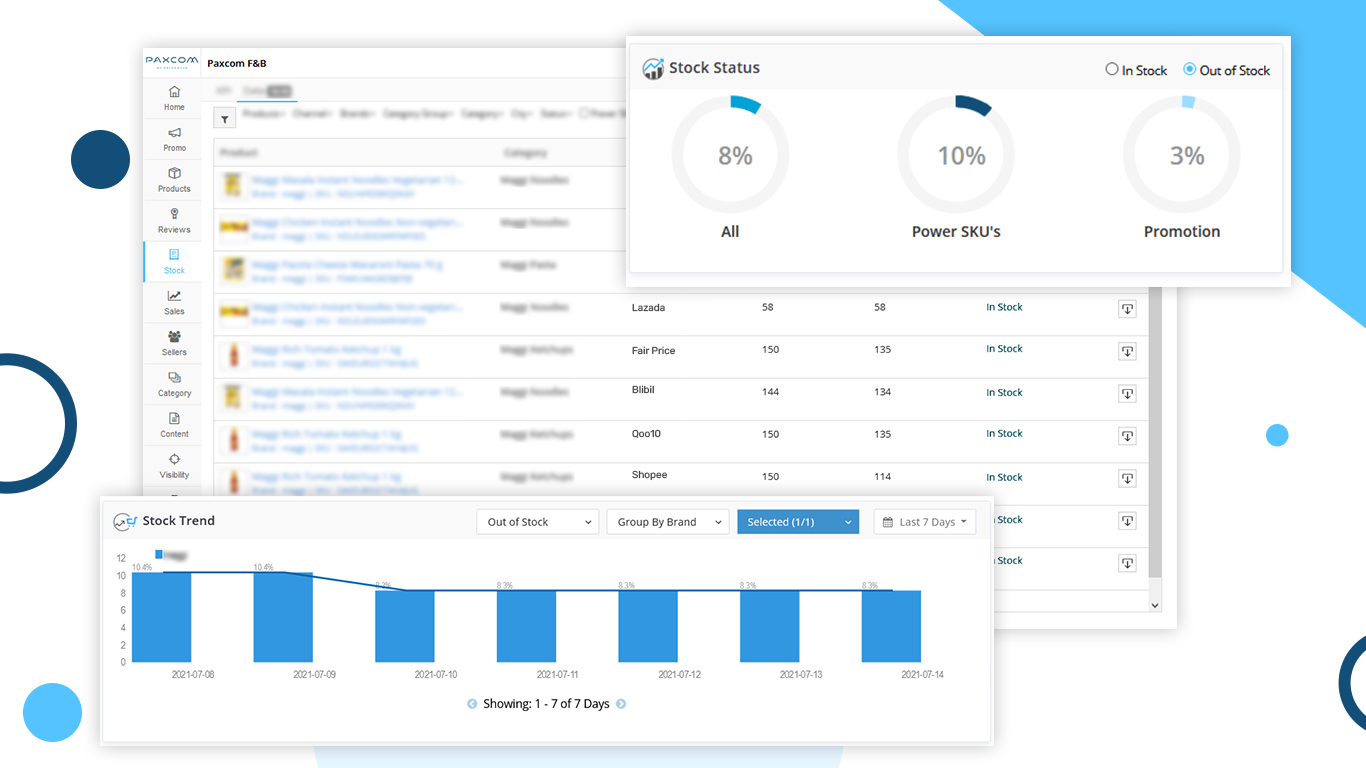Screen dimensions: 1366x768
Task: Tick the Power SKU checkbox in filters
Action: tap(583, 114)
